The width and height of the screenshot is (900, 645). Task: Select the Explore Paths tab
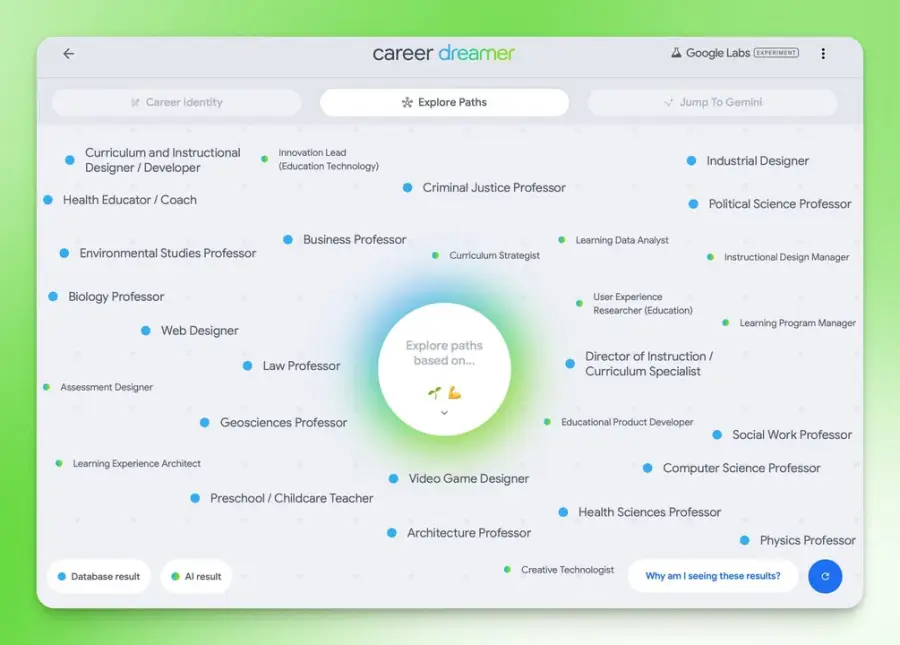(x=444, y=102)
